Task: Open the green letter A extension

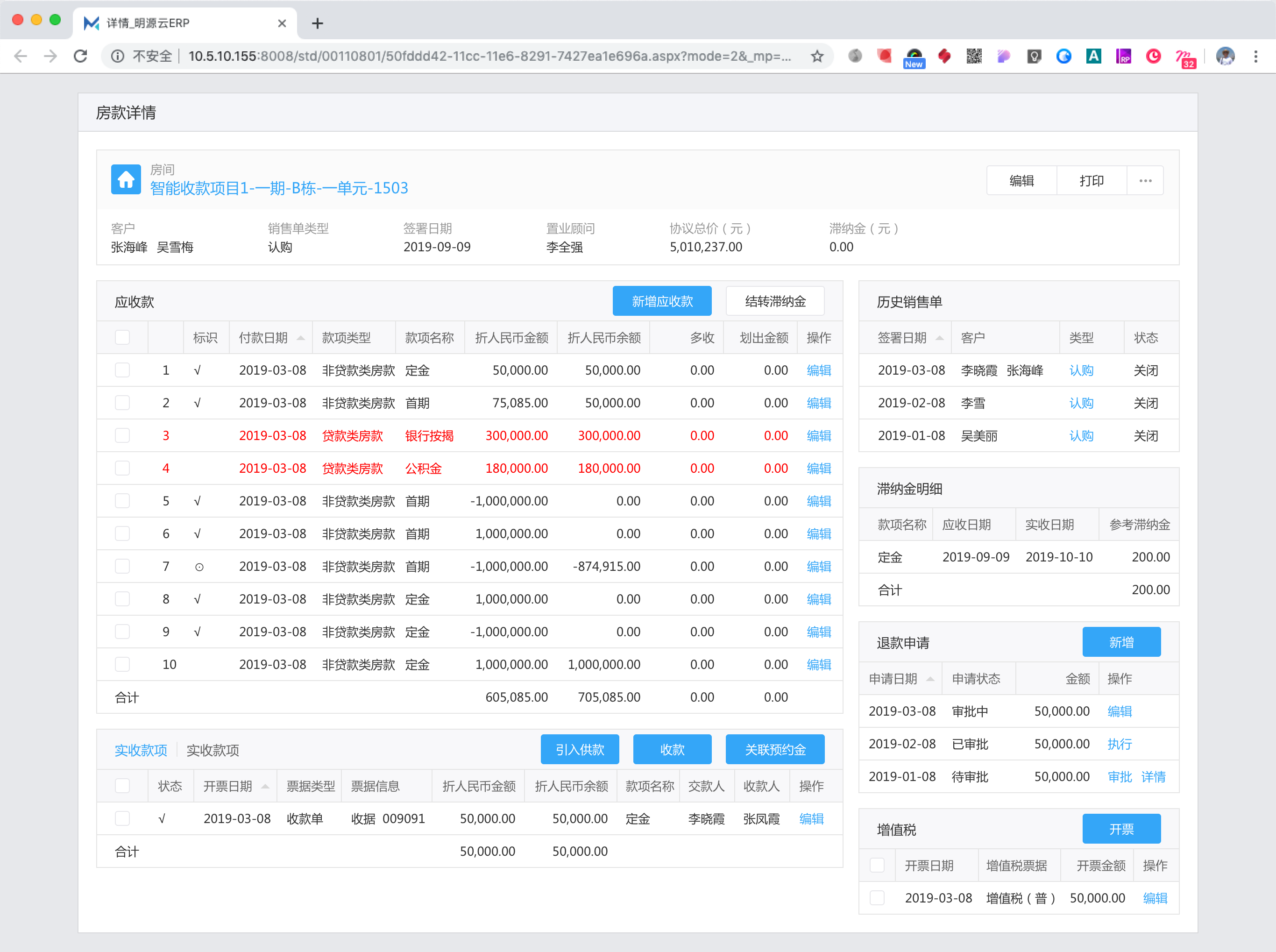Action: pos(1093,56)
